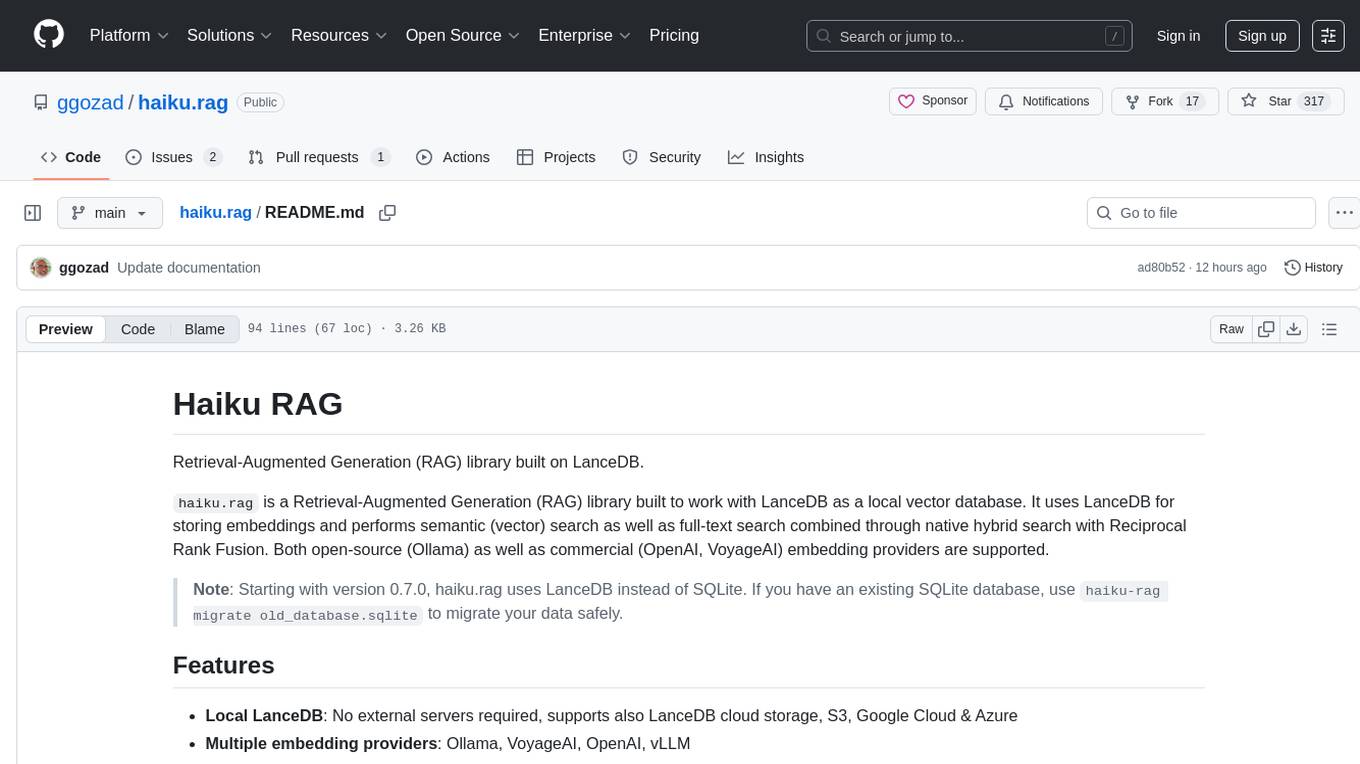This screenshot has width=1360, height=764.
Task: Select the Haiku RAG heading
Action: pos(258,404)
